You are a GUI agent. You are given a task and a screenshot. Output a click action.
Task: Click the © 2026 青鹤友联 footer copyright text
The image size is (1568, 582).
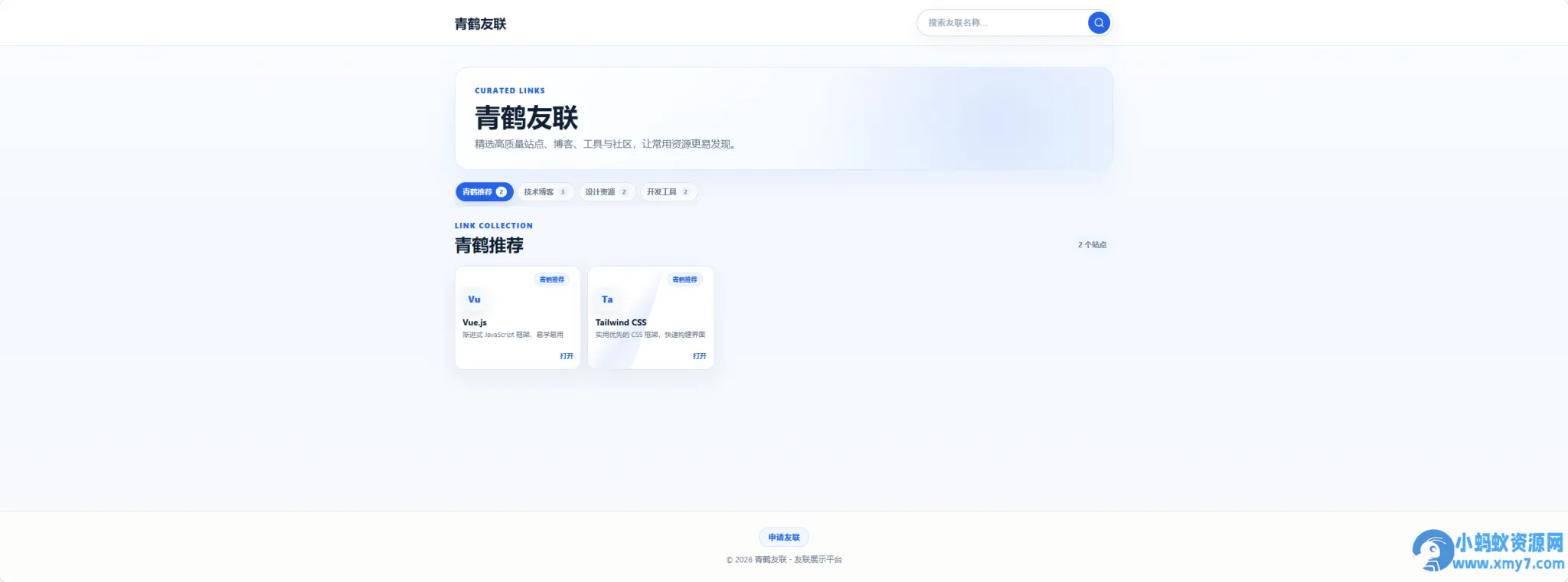[784, 560]
